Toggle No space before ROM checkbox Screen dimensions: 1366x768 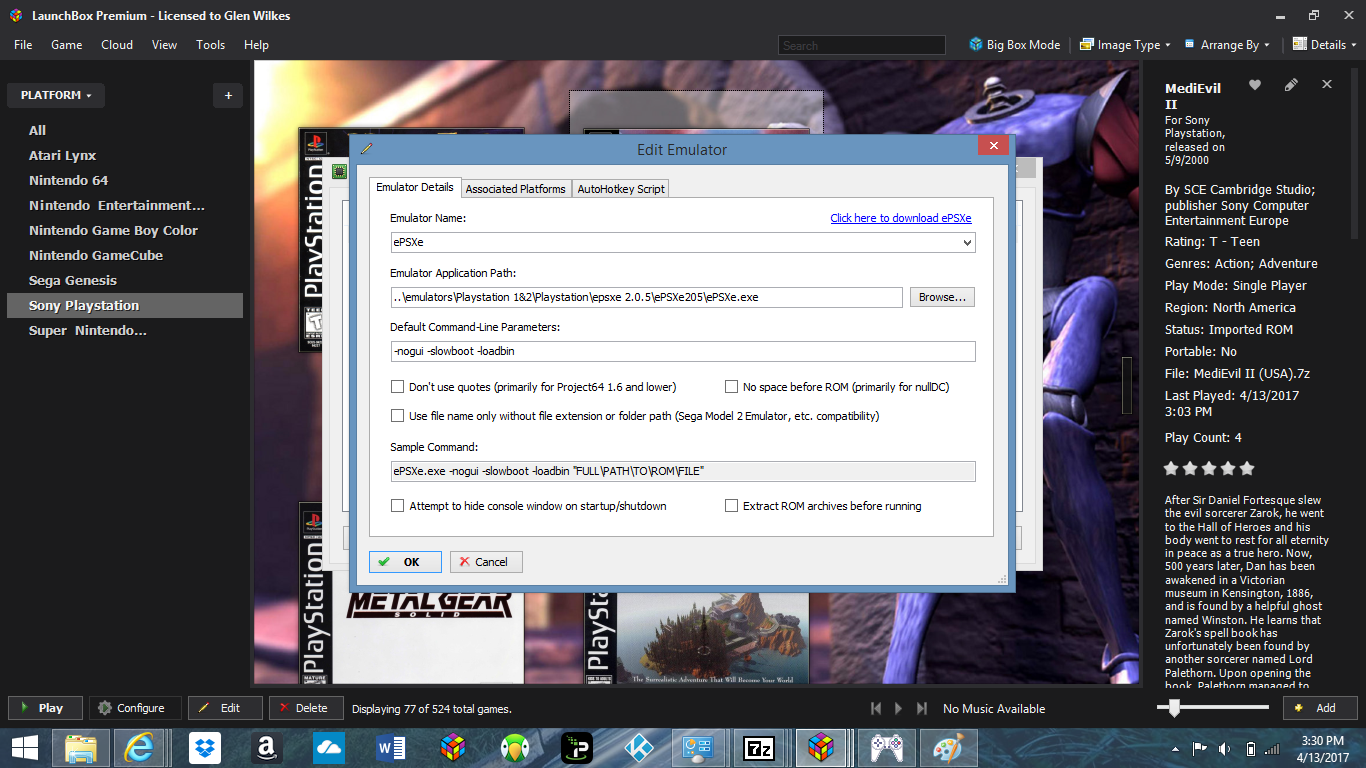[x=732, y=386]
